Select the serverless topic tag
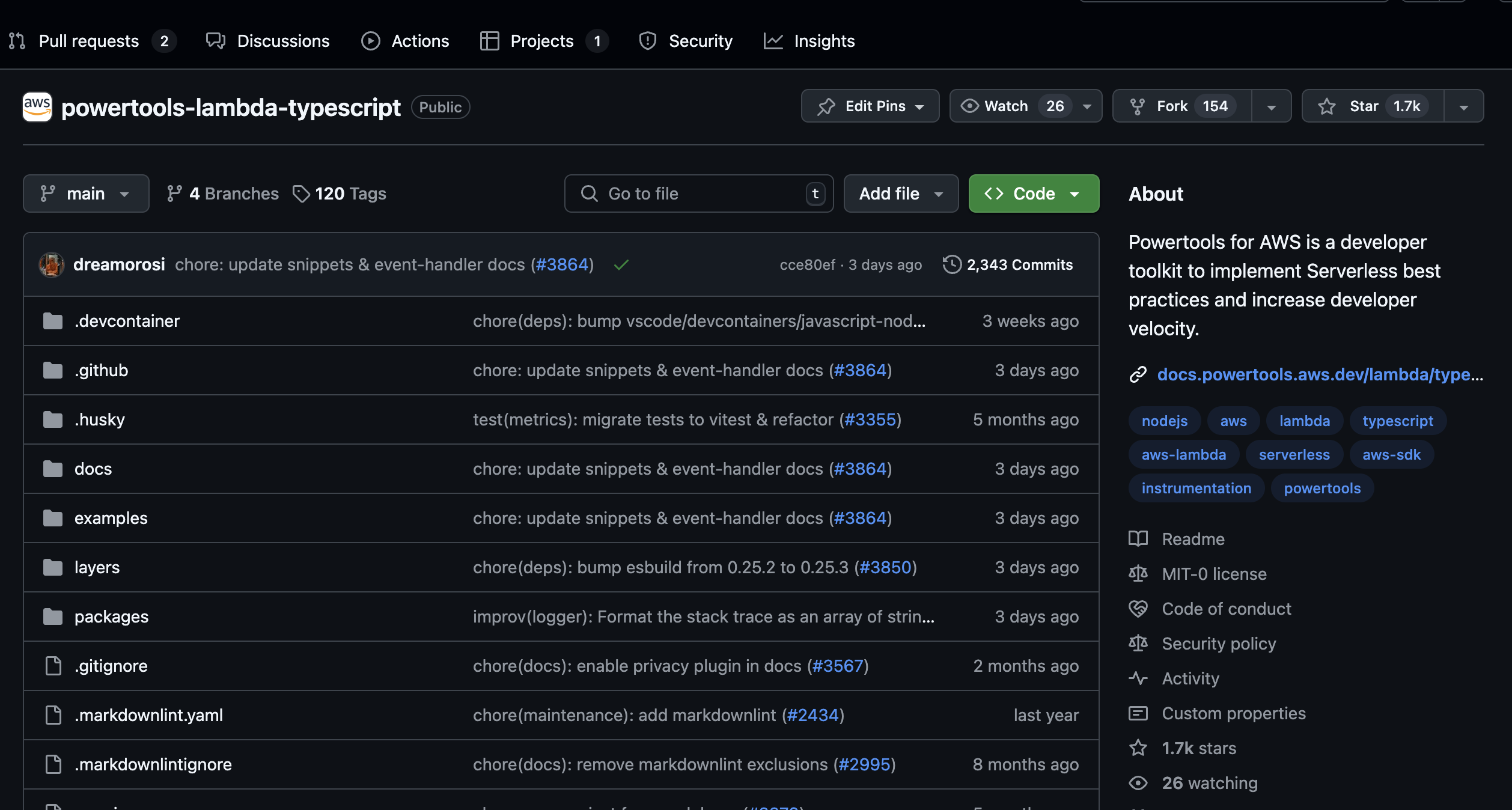This screenshot has width=1512, height=810. [x=1294, y=454]
